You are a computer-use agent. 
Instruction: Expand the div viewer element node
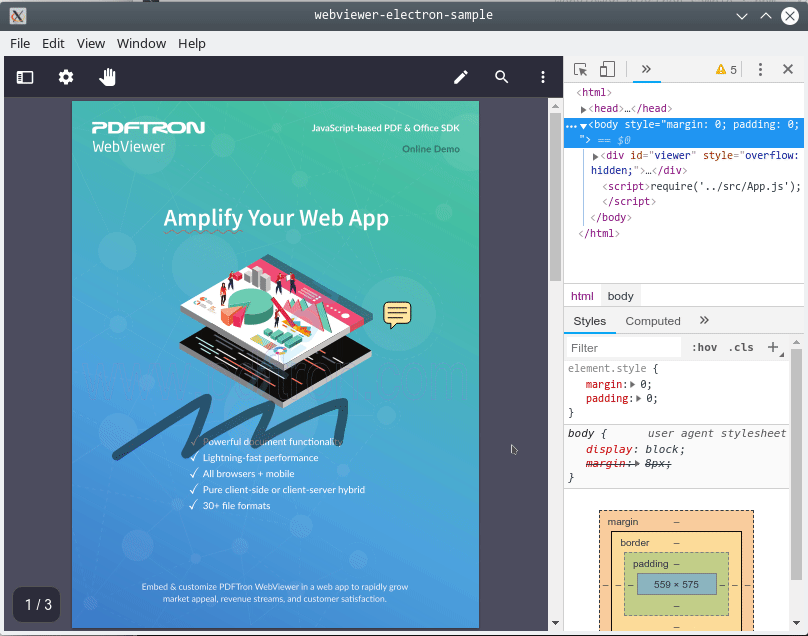pyautogui.click(x=597, y=156)
